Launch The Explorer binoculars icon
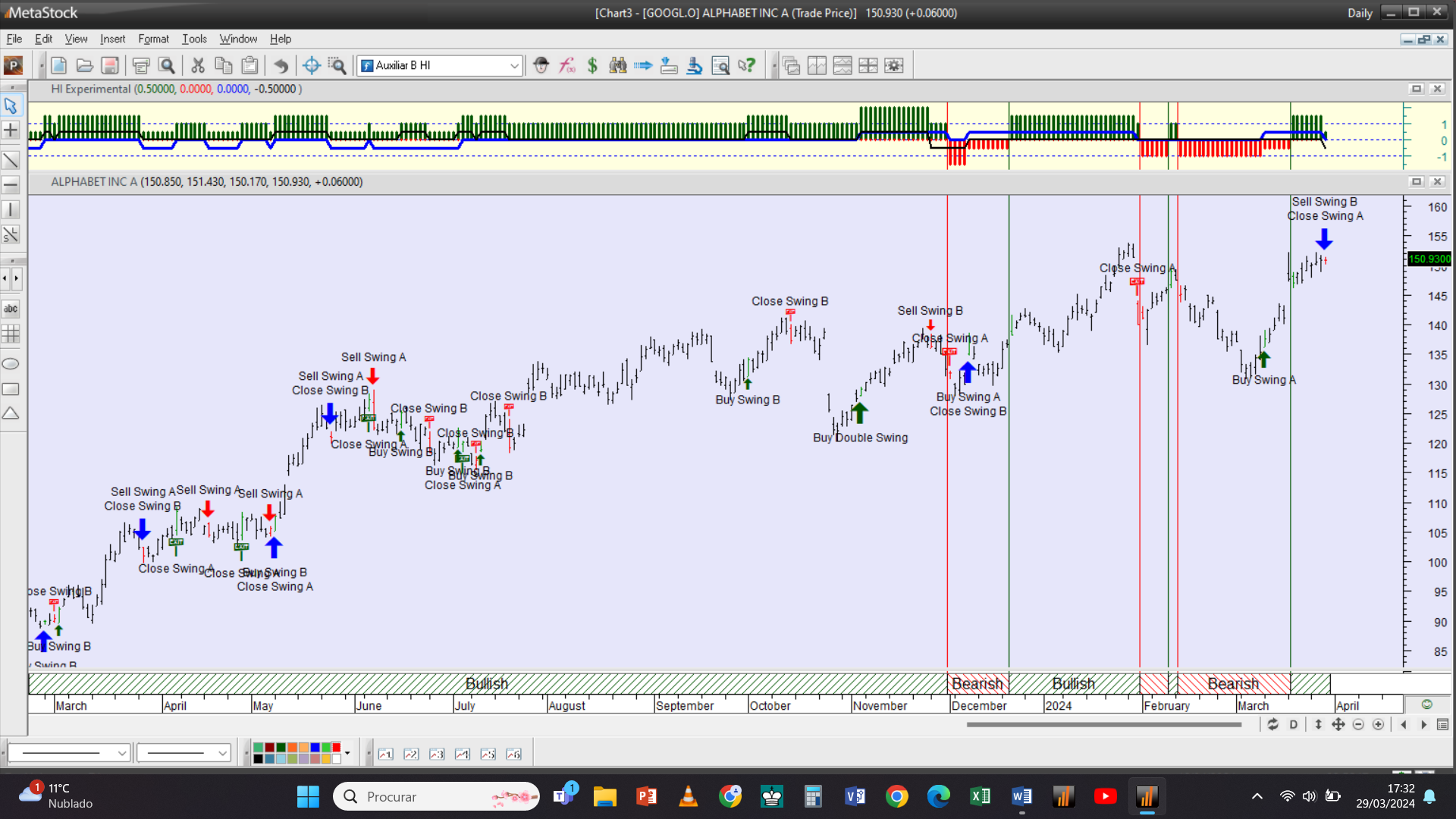The height and width of the screenshot is (819, 1456). (618, 66)
